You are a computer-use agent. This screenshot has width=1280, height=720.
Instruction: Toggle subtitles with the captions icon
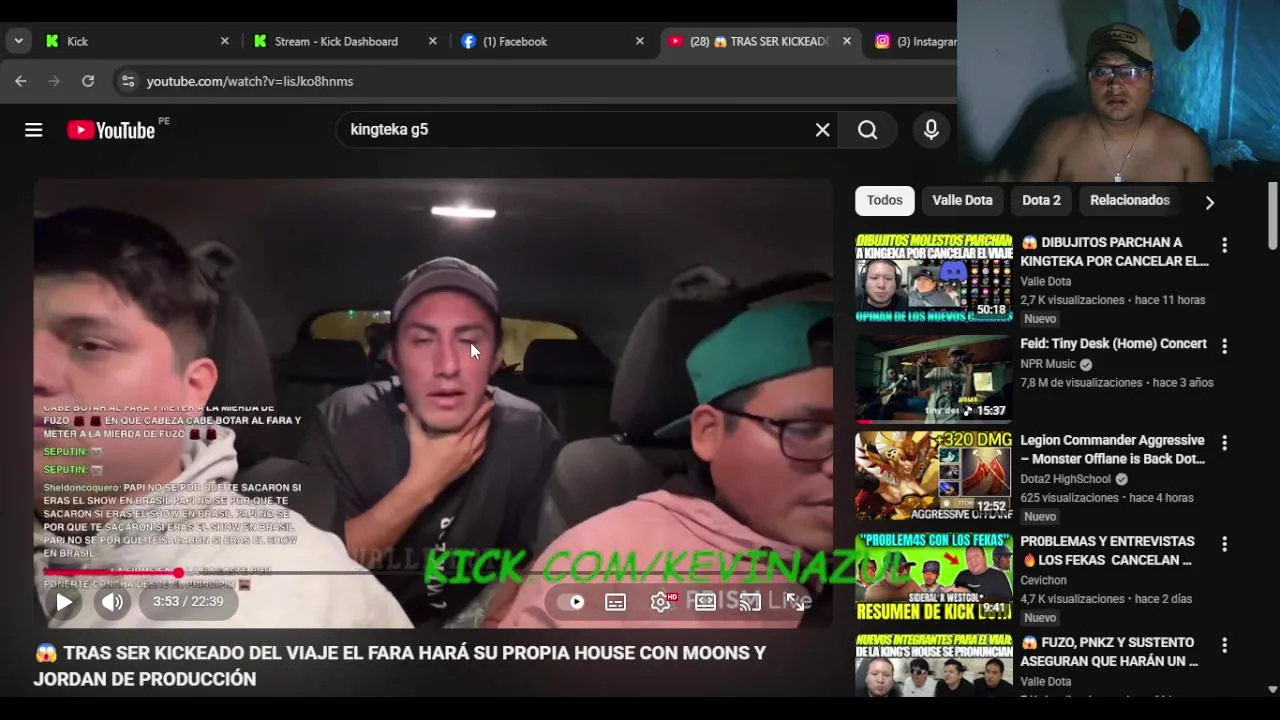(616, 602)
